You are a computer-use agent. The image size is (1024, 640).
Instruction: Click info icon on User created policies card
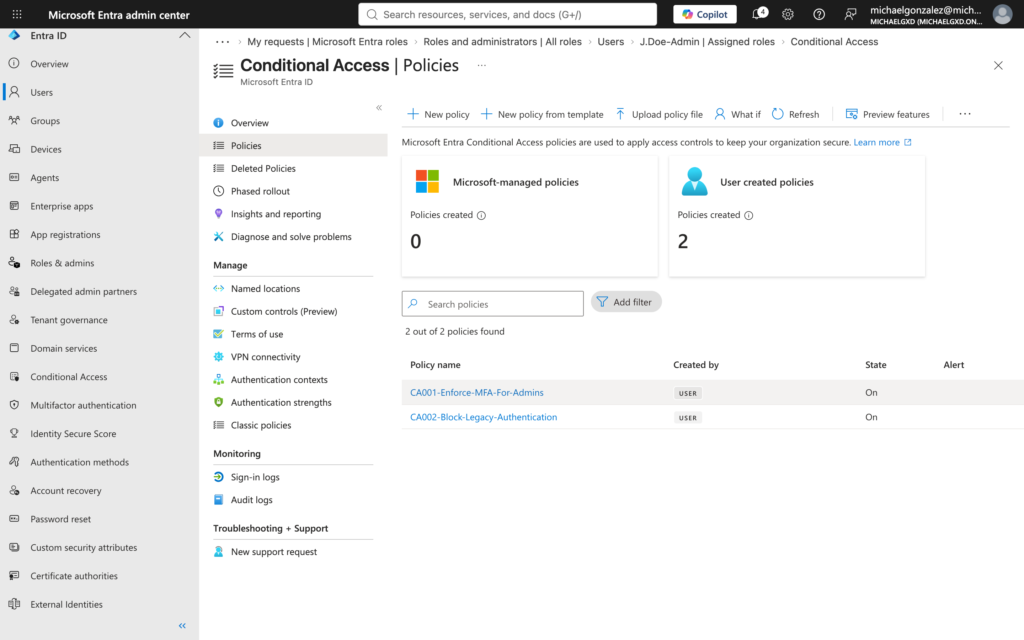tap(748, 216)
